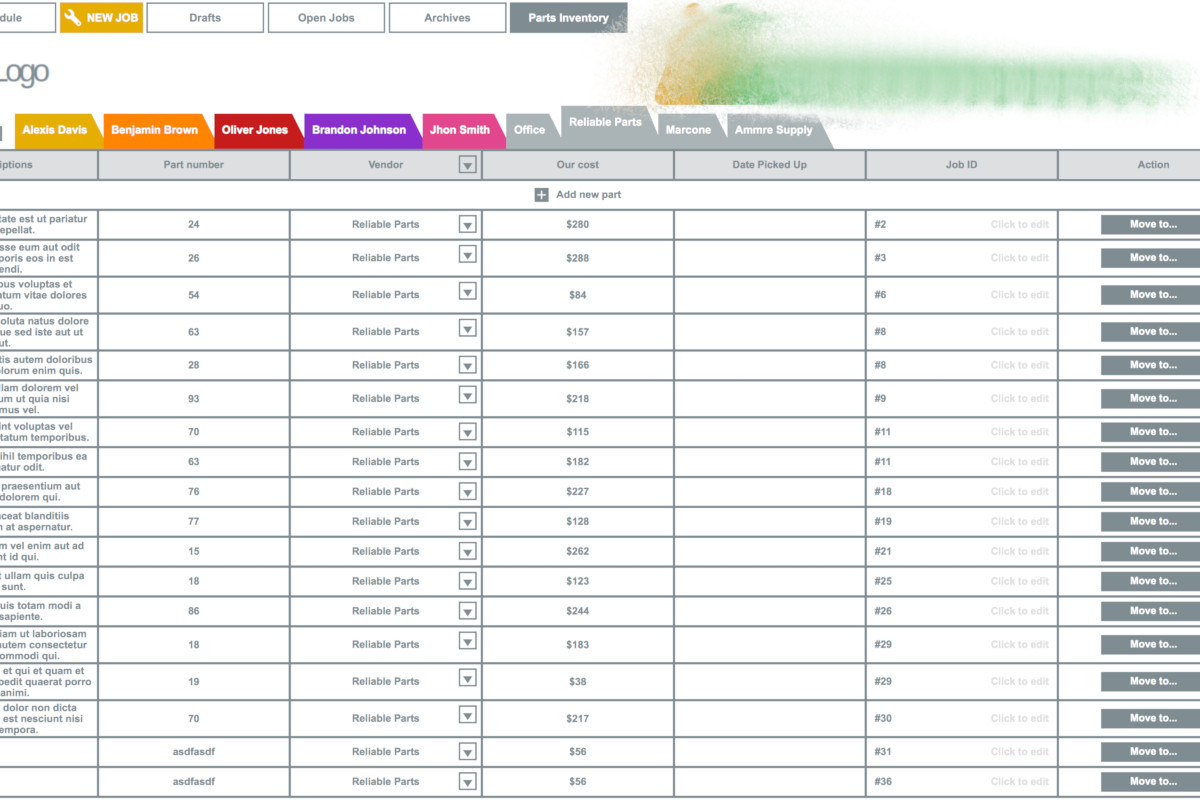
Task: Select the Ammre Supply vendor tab
Action: pos(773,130)
